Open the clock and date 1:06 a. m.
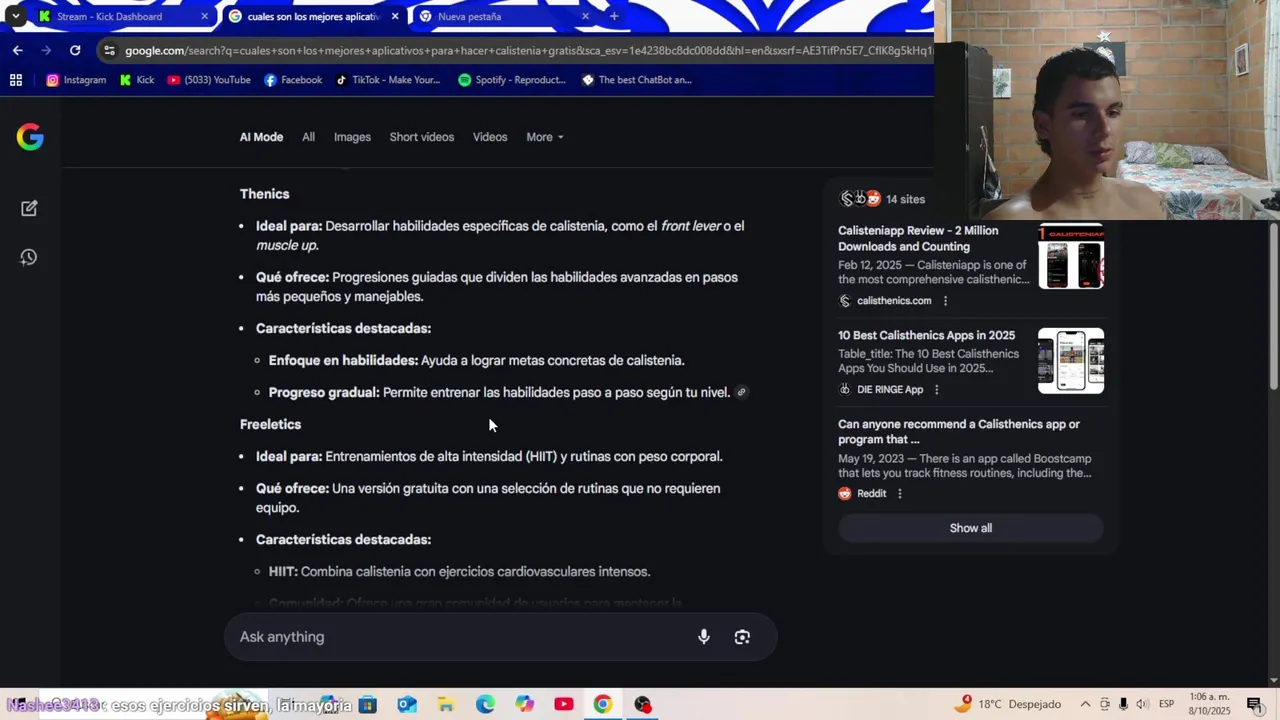 (1208, 705)
